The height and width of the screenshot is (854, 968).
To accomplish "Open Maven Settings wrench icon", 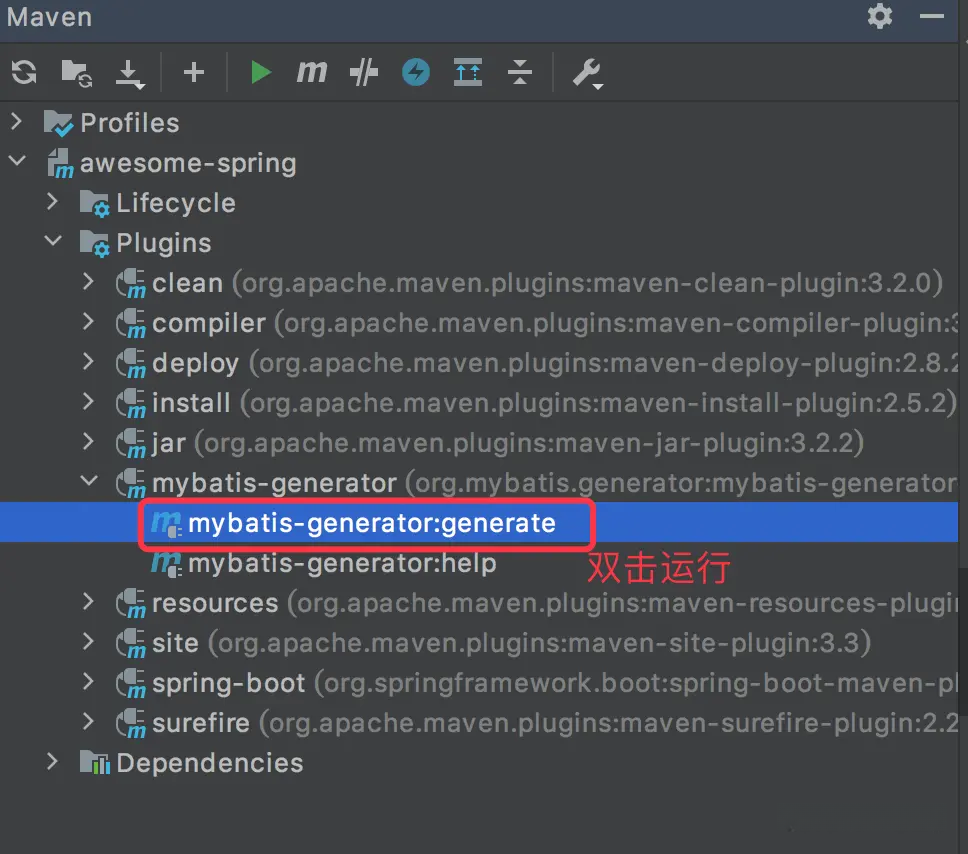I will pos(586,73).
